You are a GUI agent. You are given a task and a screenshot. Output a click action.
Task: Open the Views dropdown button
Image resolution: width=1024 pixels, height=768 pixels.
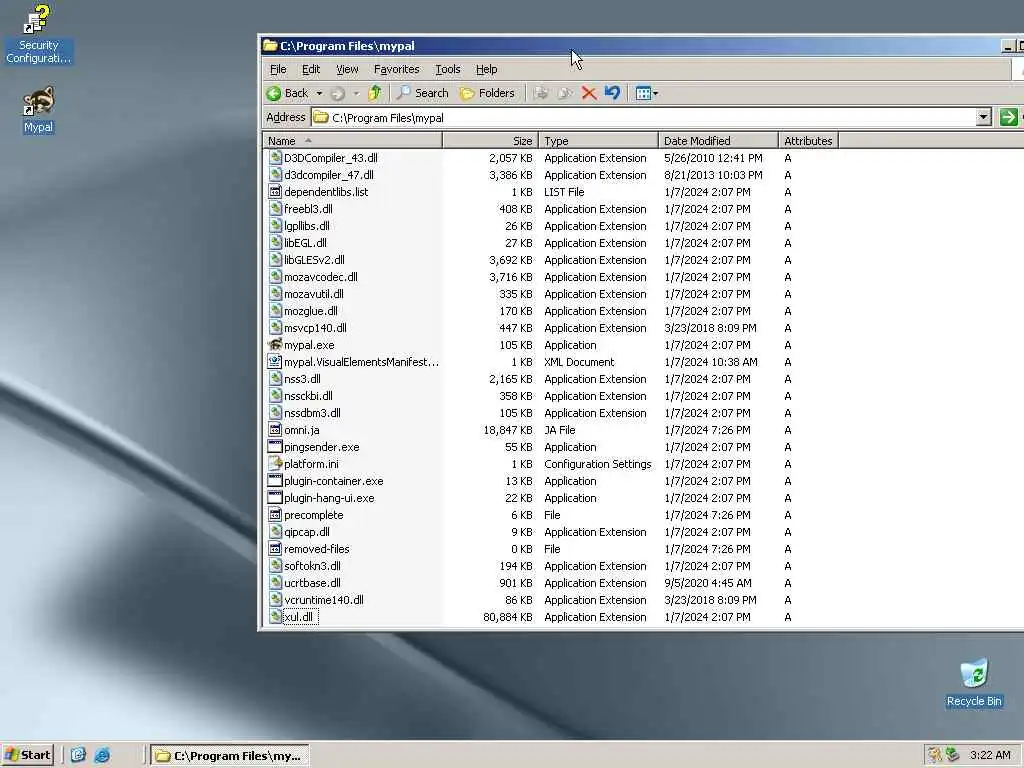(647, 93)
